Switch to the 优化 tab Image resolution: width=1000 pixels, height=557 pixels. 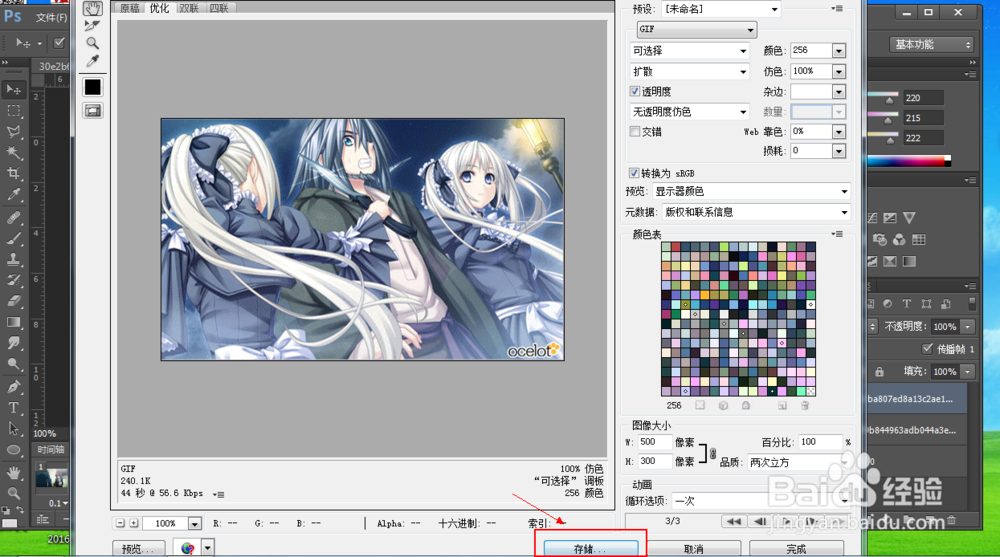click(x=159, y=8)
